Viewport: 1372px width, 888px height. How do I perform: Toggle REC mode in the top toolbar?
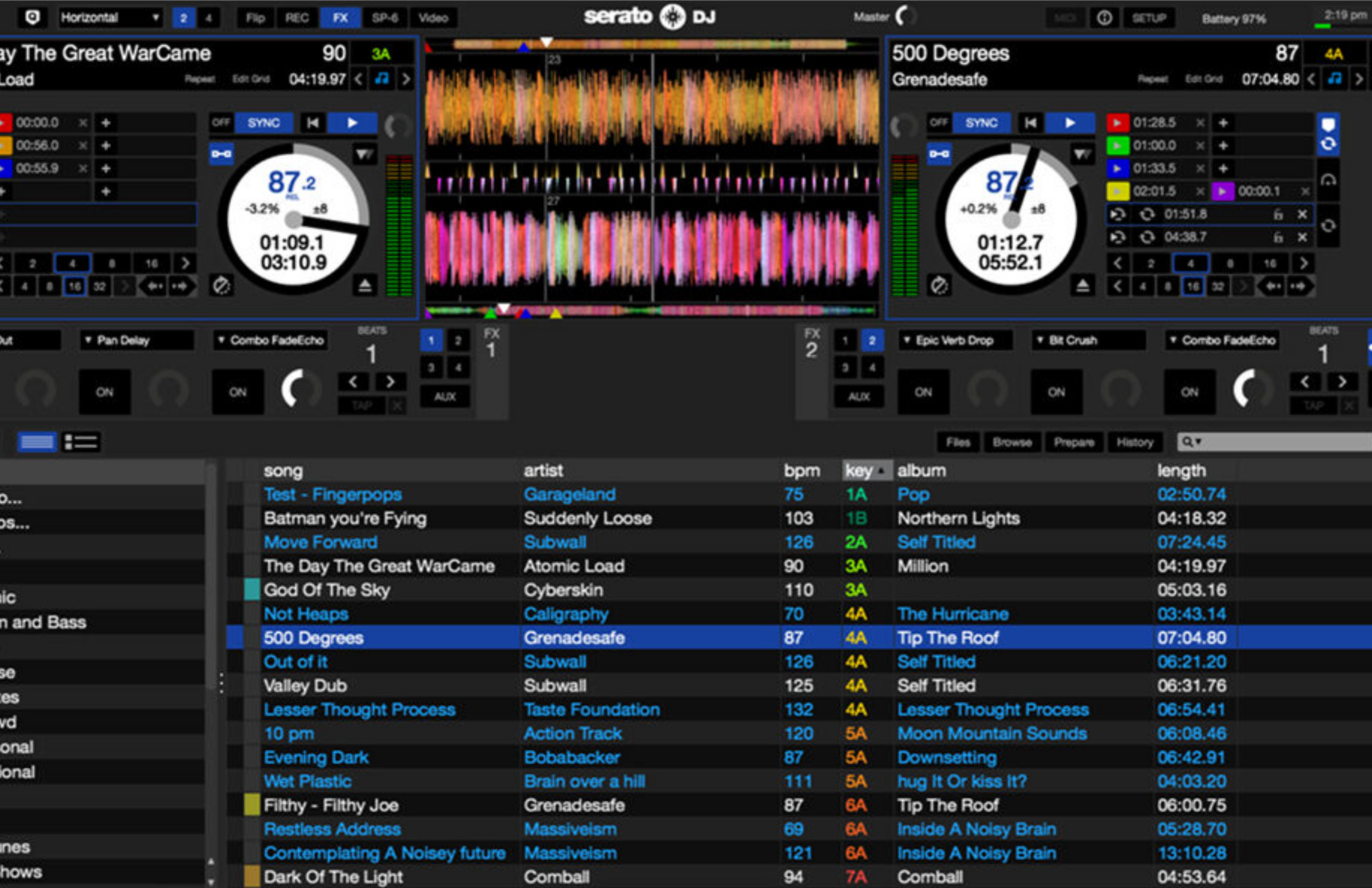point(297,17)
